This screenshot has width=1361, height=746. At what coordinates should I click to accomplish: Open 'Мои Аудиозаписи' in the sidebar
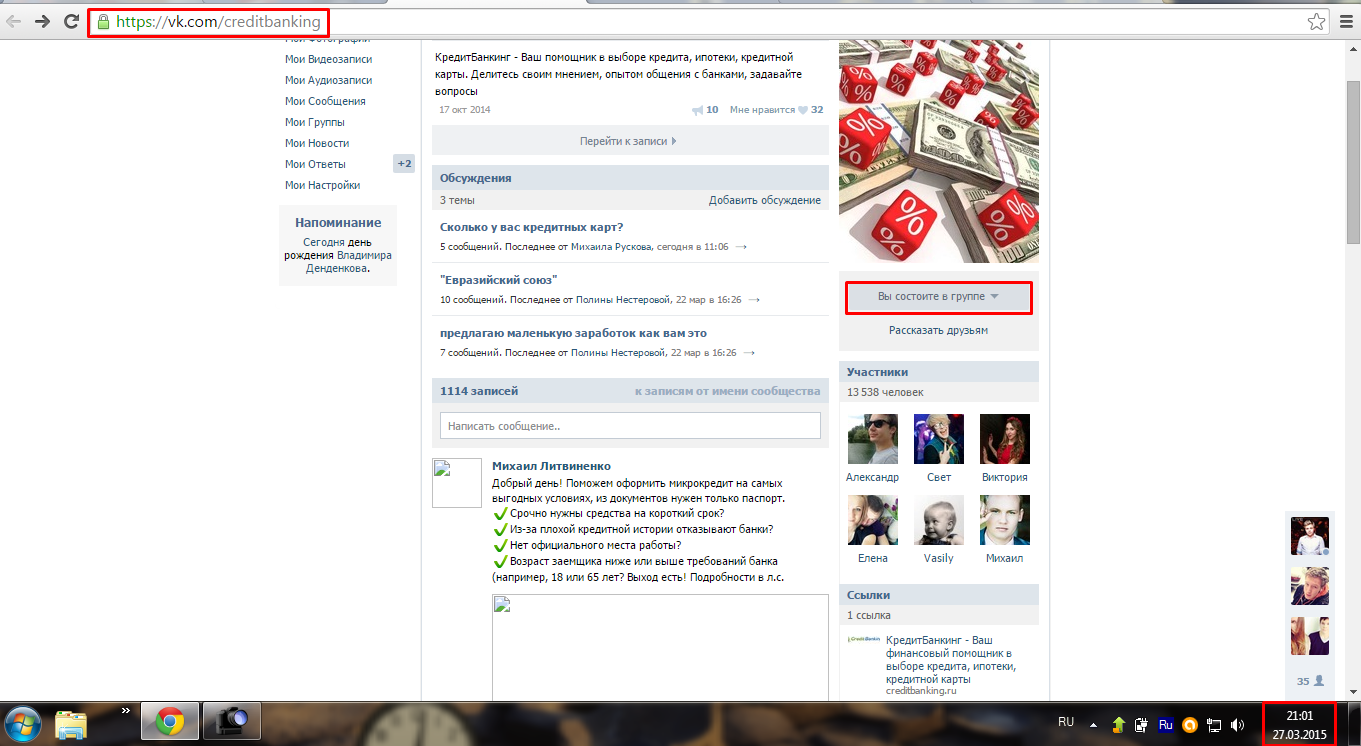(328, 80)
